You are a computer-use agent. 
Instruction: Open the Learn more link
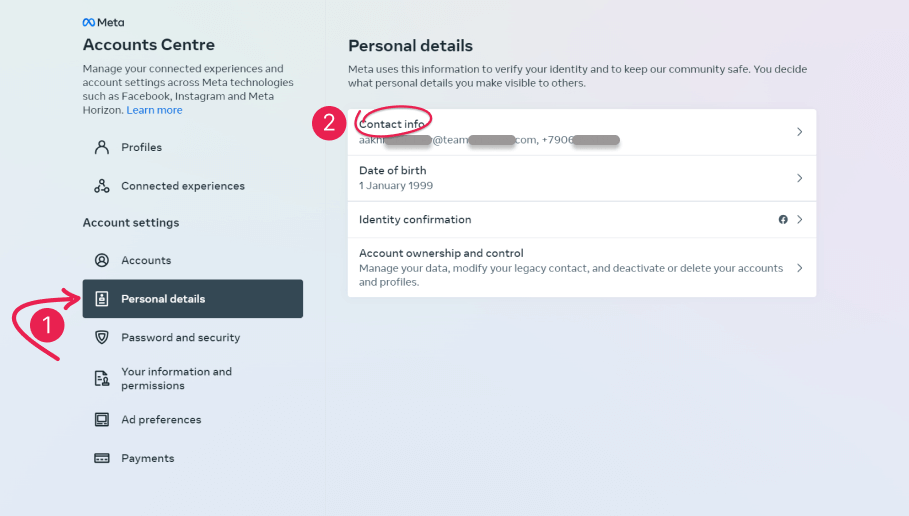154,110
